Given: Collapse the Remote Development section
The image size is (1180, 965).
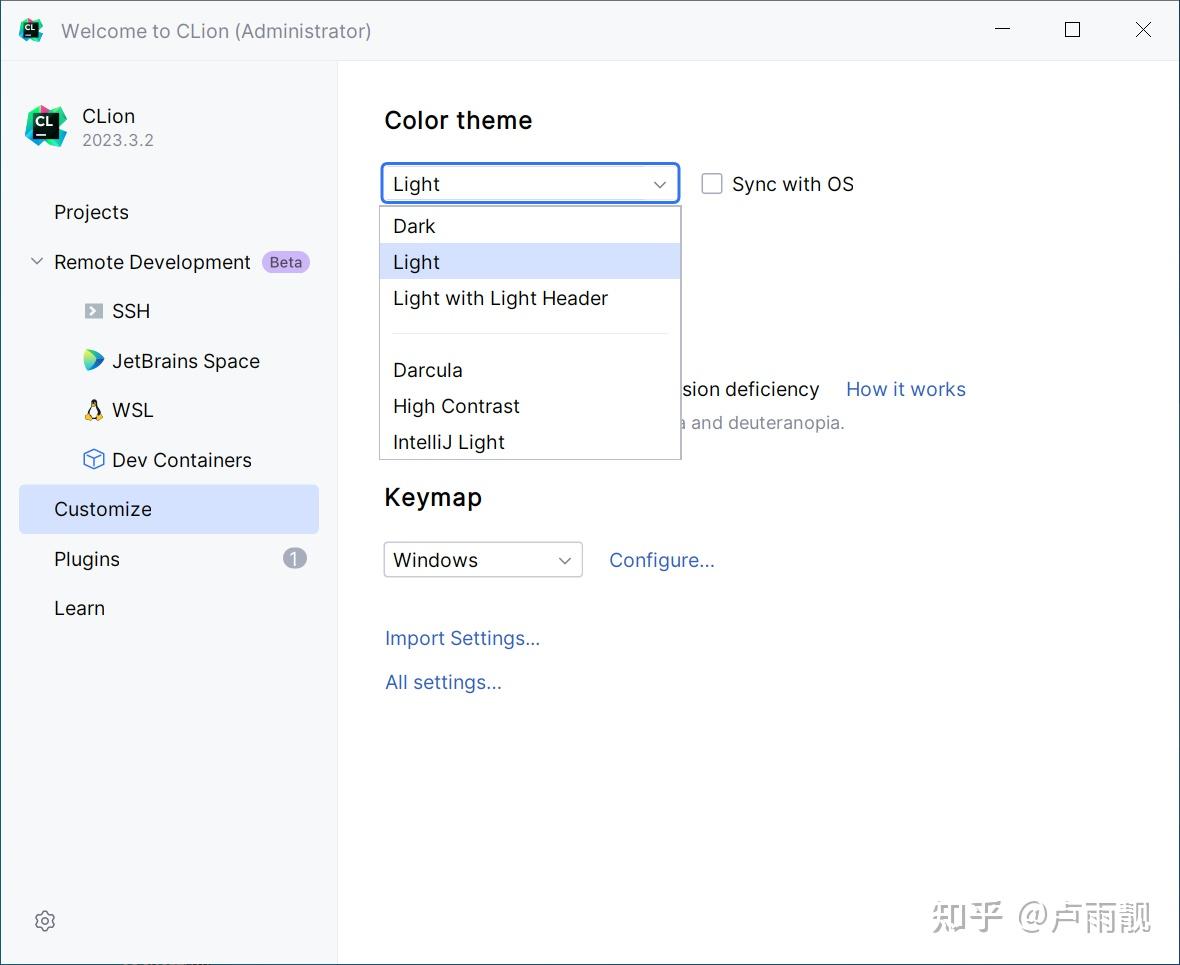Looking at the screenshot, I should click(x=37, y=262).
